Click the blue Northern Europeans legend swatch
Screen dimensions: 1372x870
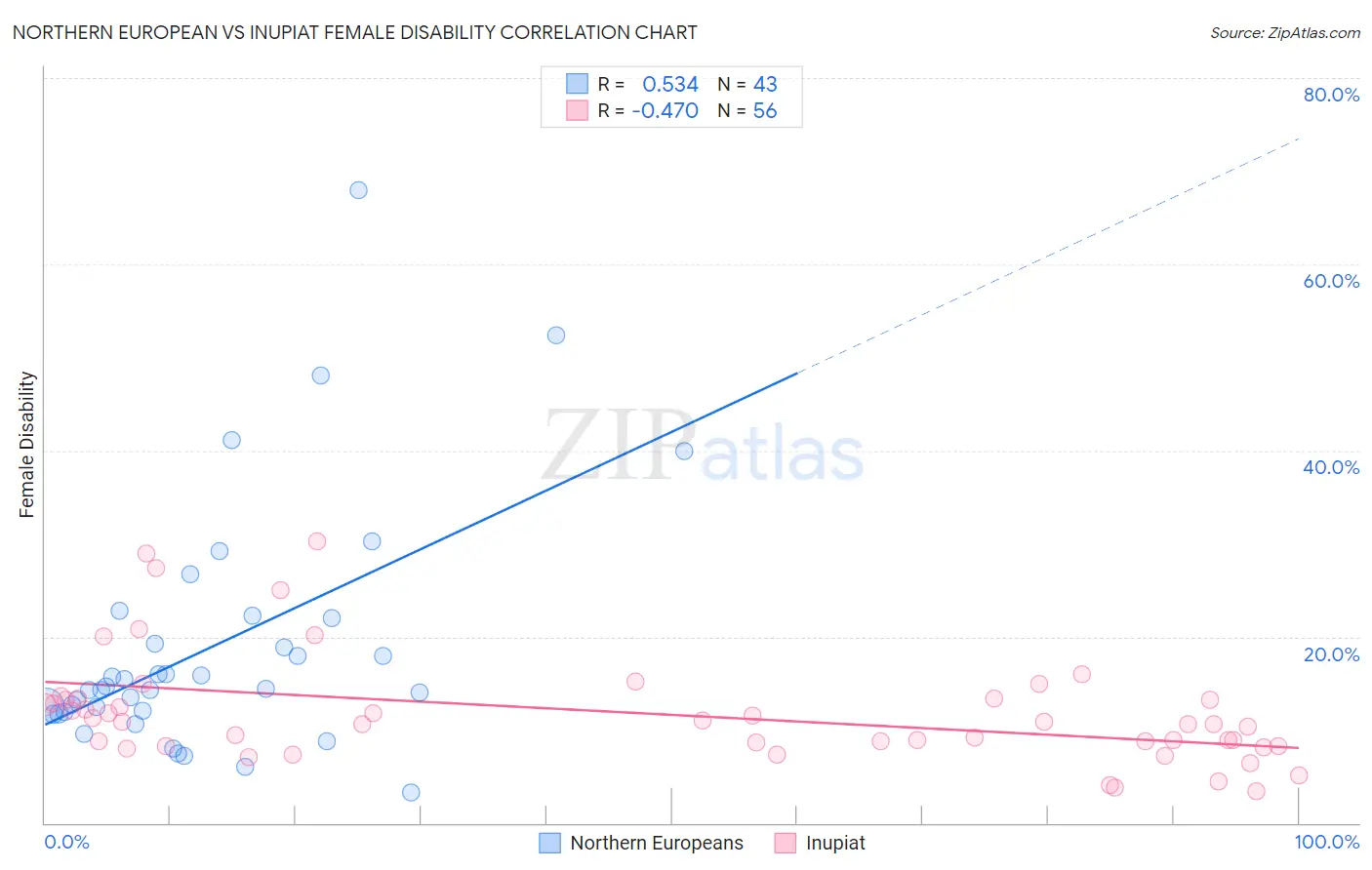550,843
